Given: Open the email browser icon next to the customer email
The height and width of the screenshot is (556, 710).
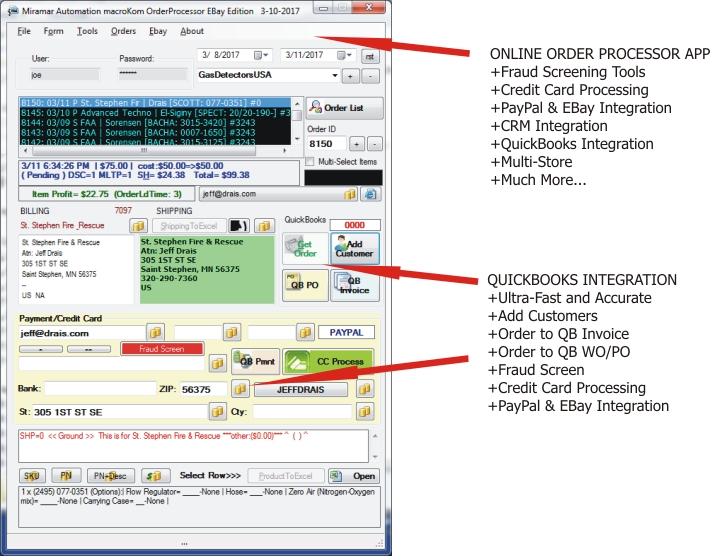Looking at the screenshot, I should [x=370, y=194].
